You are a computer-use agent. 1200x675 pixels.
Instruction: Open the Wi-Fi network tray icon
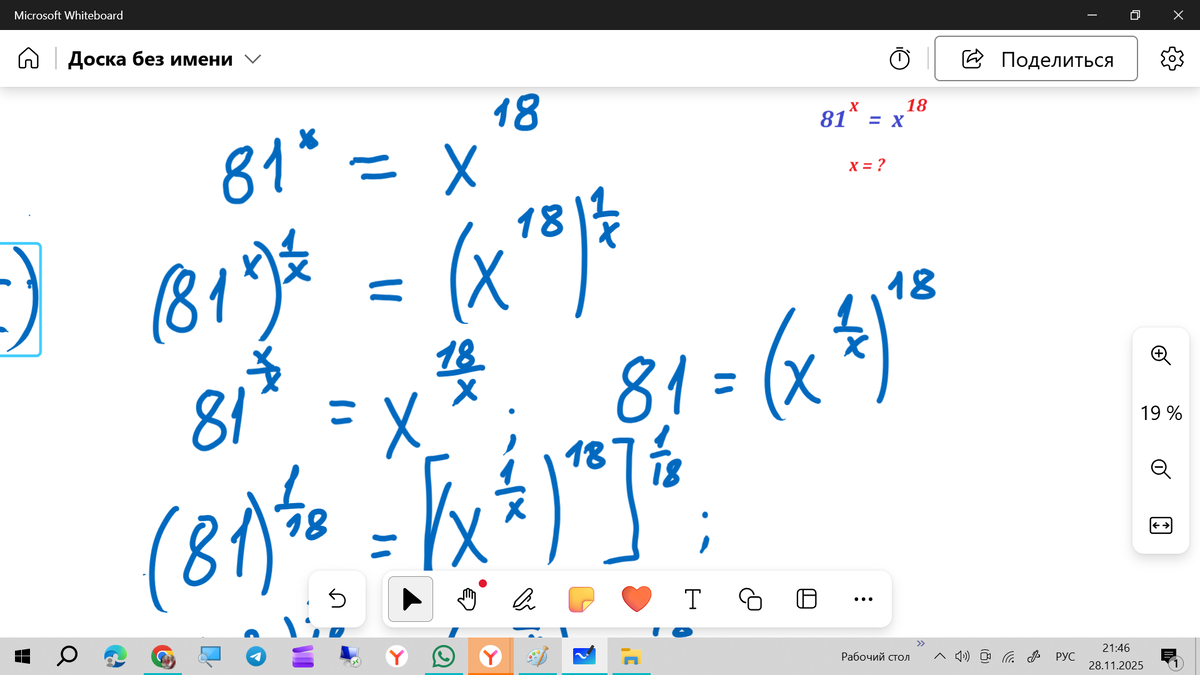[x=1009, y=657]
